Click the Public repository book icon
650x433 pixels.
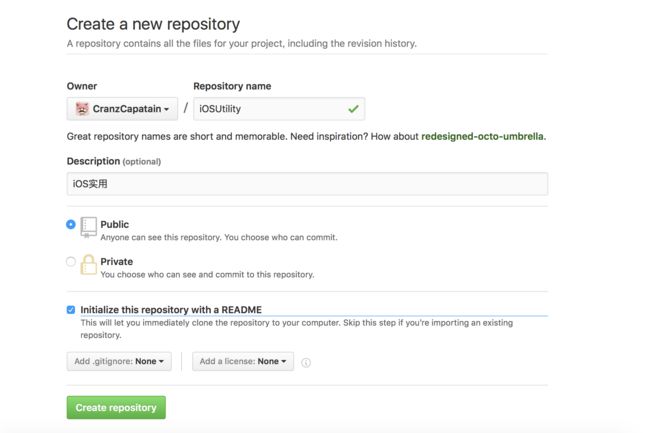(88, 227)
